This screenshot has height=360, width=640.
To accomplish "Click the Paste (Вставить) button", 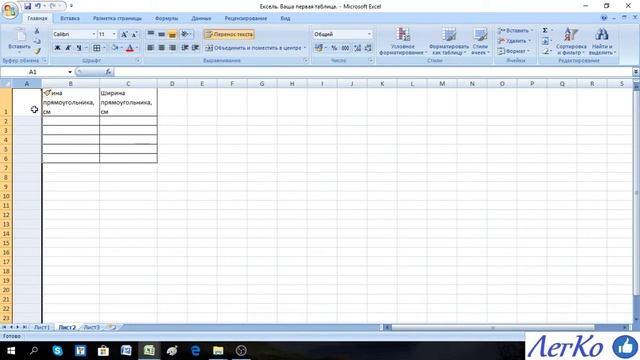I will click(x=19, y=41).
